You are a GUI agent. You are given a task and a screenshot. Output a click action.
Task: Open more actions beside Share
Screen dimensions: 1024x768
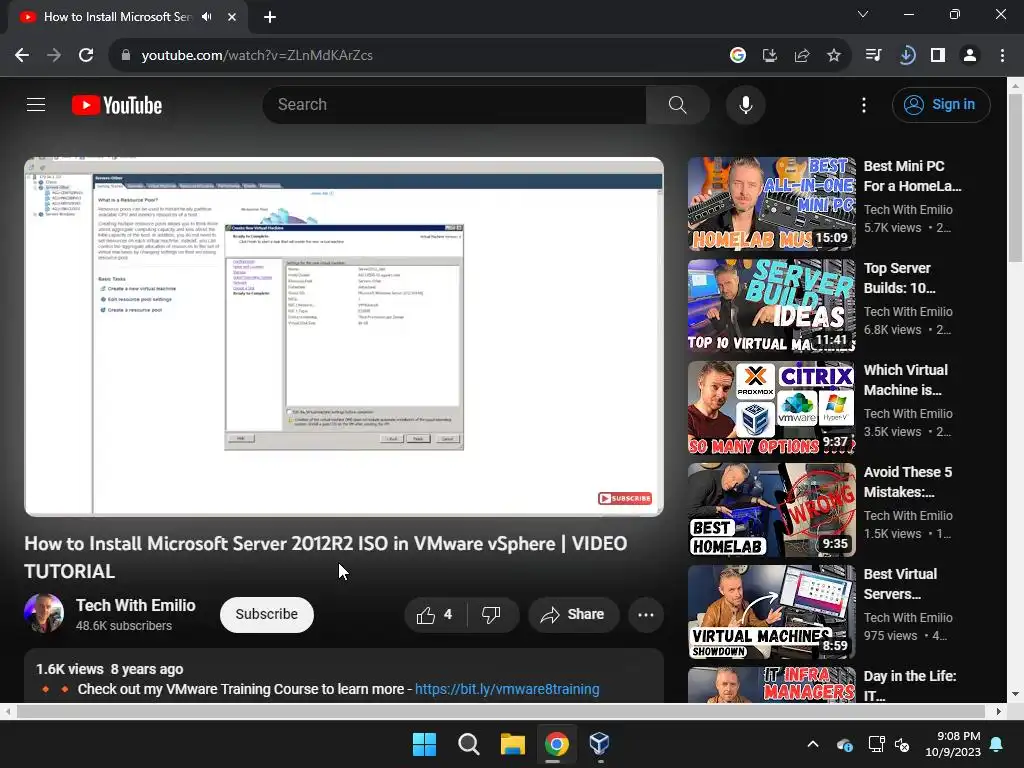[x=646, y=615]
